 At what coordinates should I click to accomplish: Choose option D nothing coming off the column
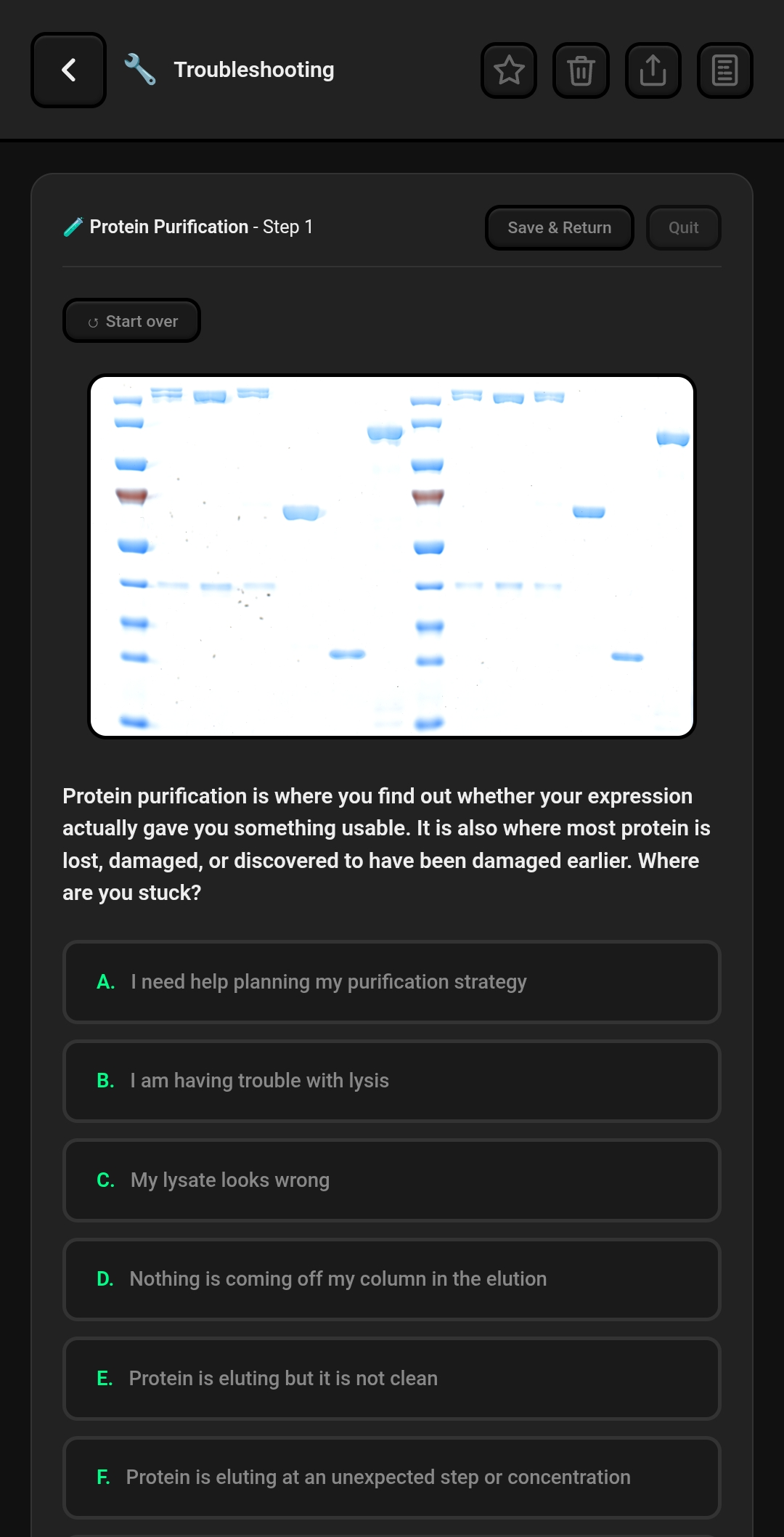[392, 1279]
